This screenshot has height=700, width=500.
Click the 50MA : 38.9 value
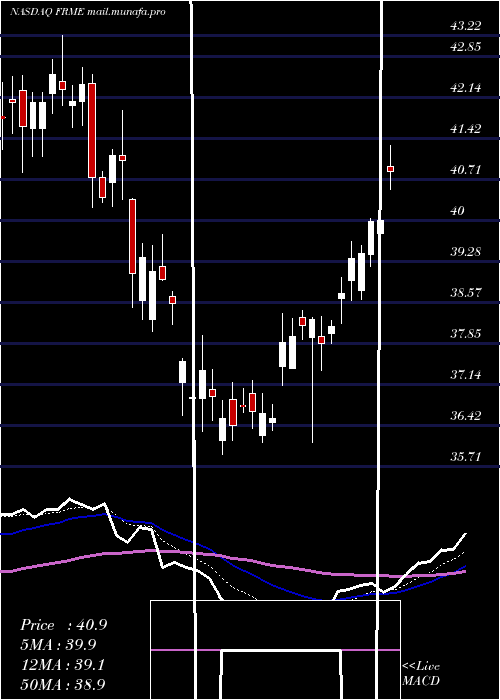pyautogui.click(x=63, y=684)
